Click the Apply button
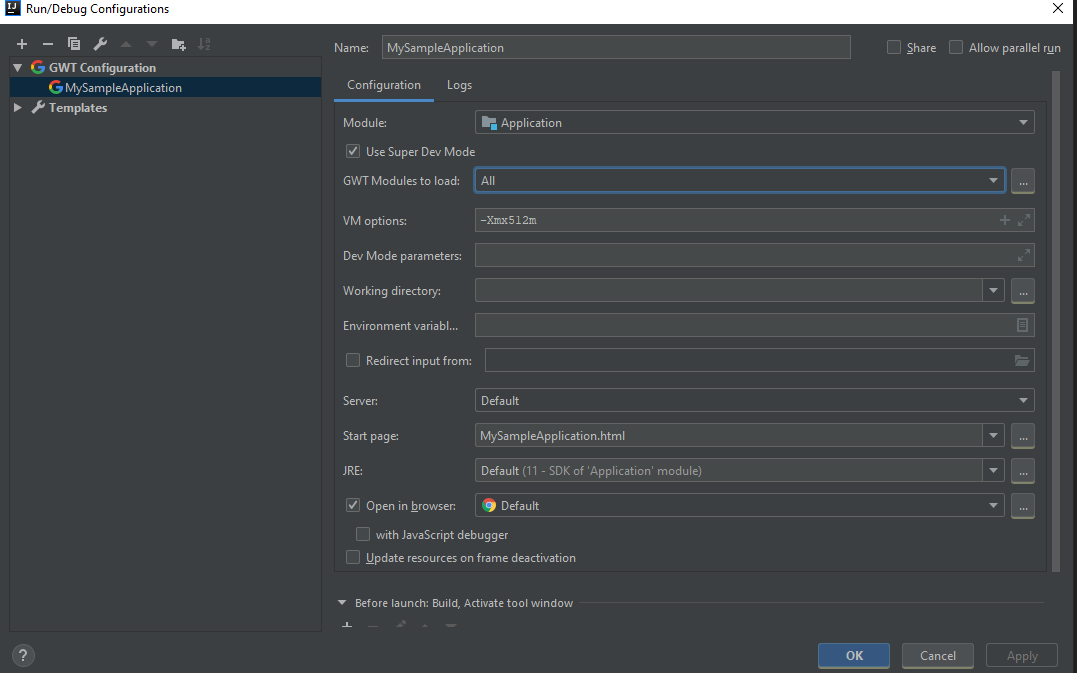Image resolution: width=1077 pixels, height=673 pixels. (x=1022, y=656)
